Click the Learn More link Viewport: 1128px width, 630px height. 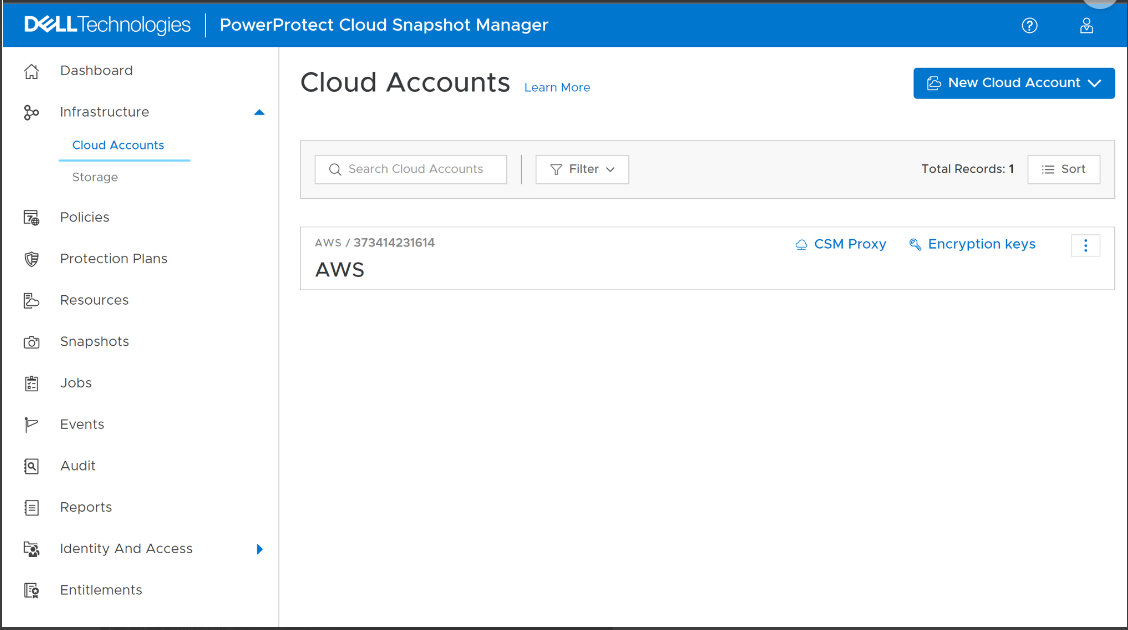[557, 88]
